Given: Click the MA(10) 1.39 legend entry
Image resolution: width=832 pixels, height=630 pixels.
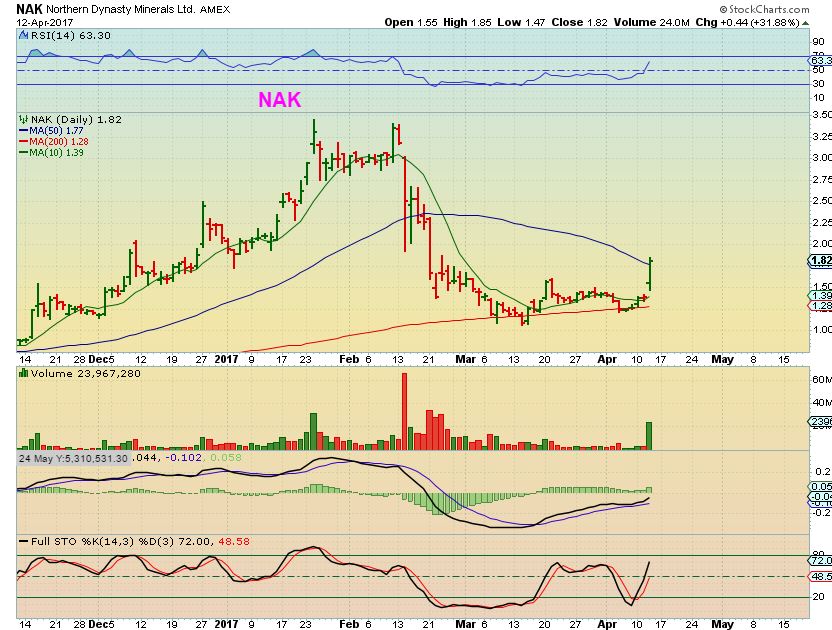Looking at the screenshot, I should (51, 153).
